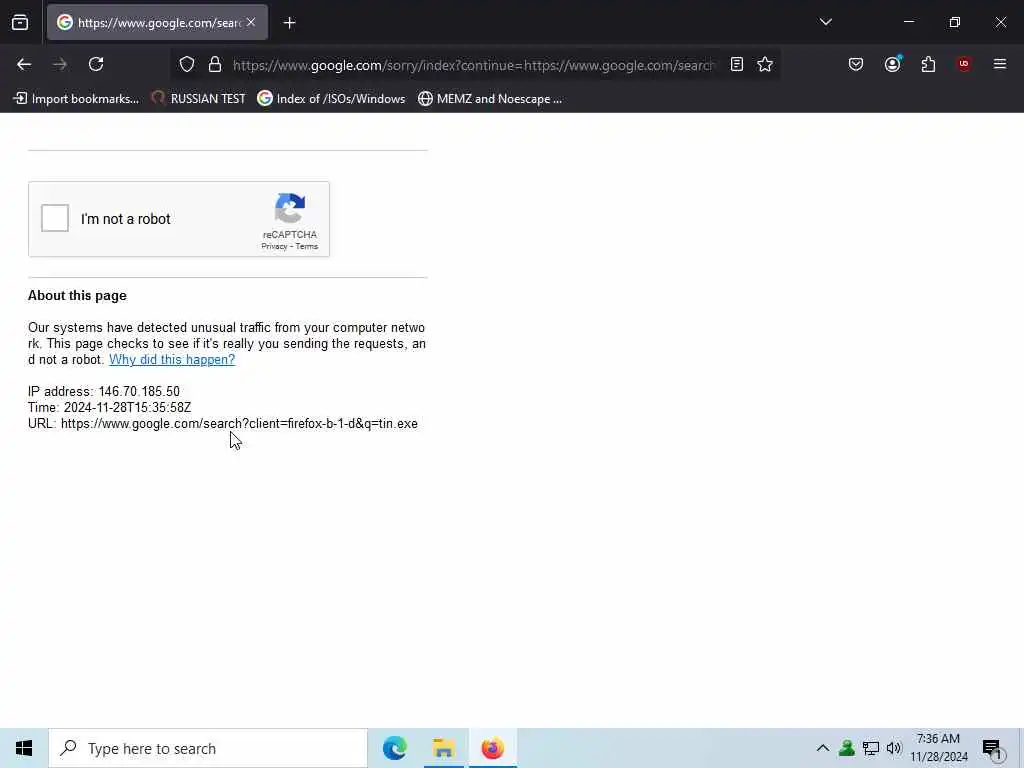
Task: Click the Import bookmarks toolbar item
Action: click(76, 99)
